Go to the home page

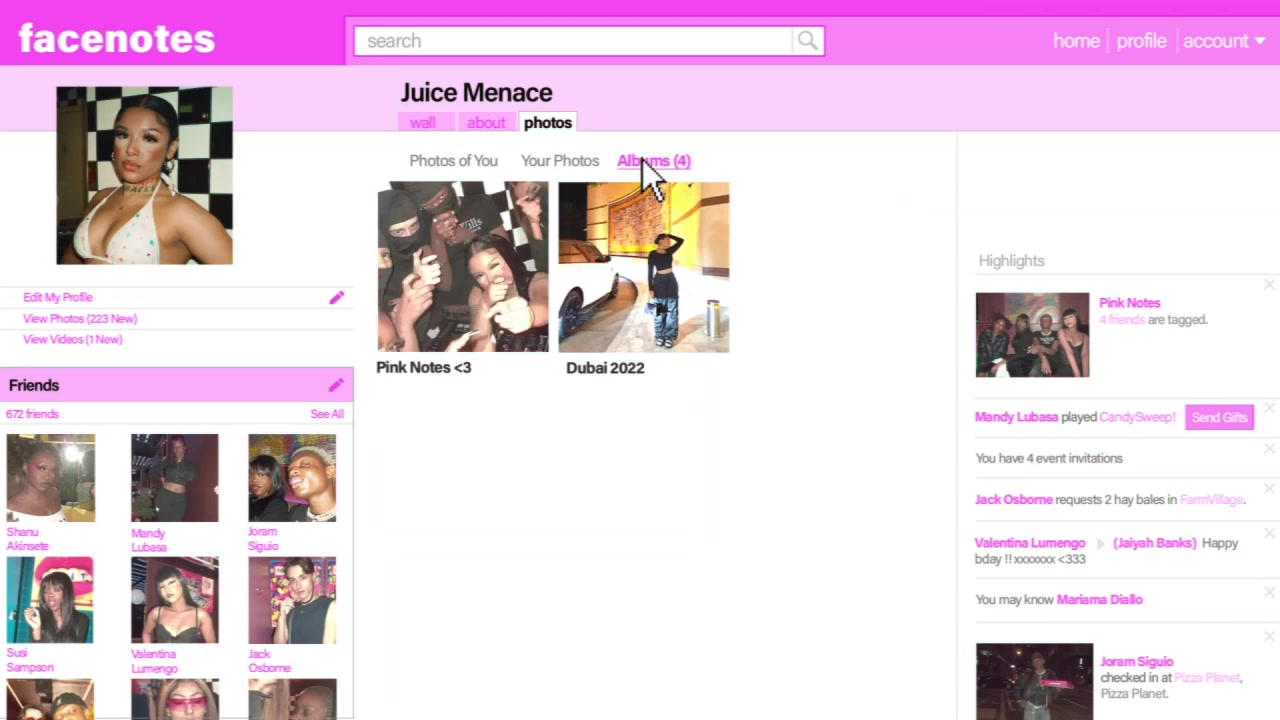point(1076,41)
